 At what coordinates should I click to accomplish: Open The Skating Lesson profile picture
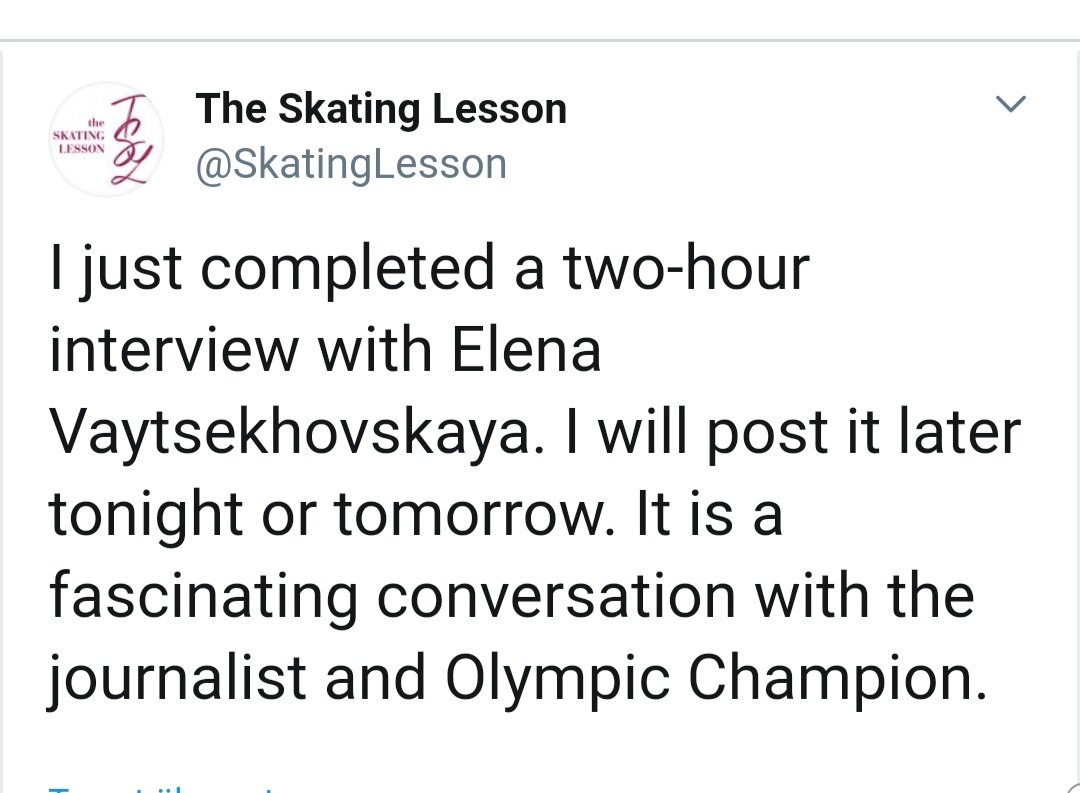pos(107,139)
